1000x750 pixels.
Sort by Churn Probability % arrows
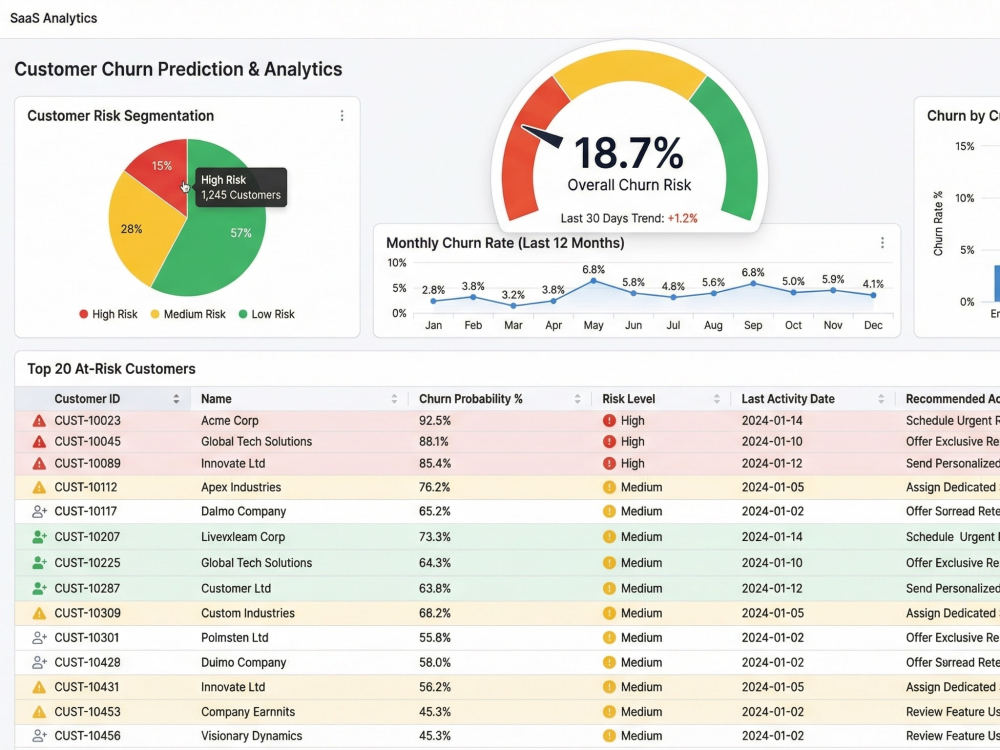tap(577, 399)
